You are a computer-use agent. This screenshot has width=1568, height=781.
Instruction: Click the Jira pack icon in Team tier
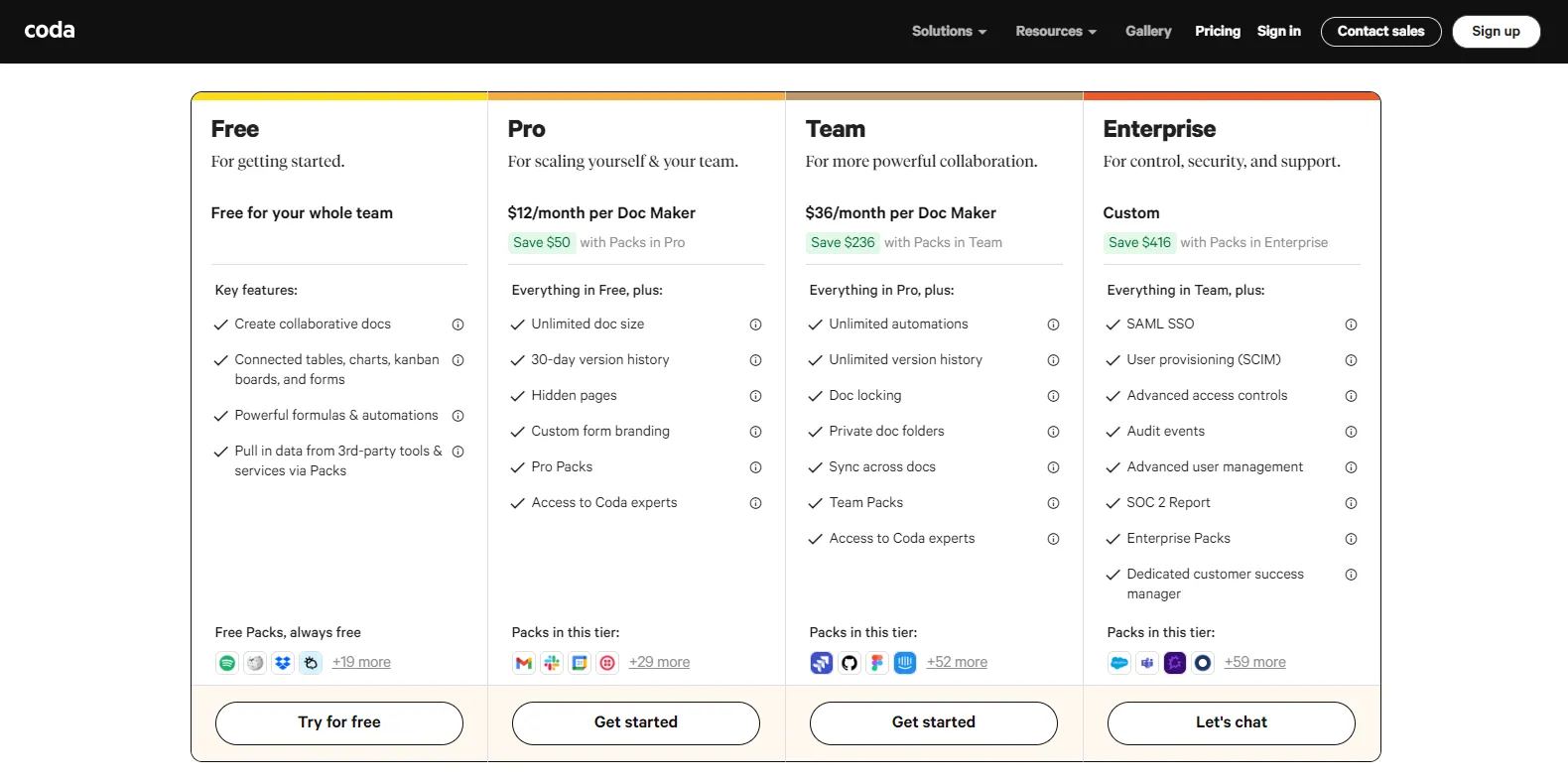click(x=822, y=663)
